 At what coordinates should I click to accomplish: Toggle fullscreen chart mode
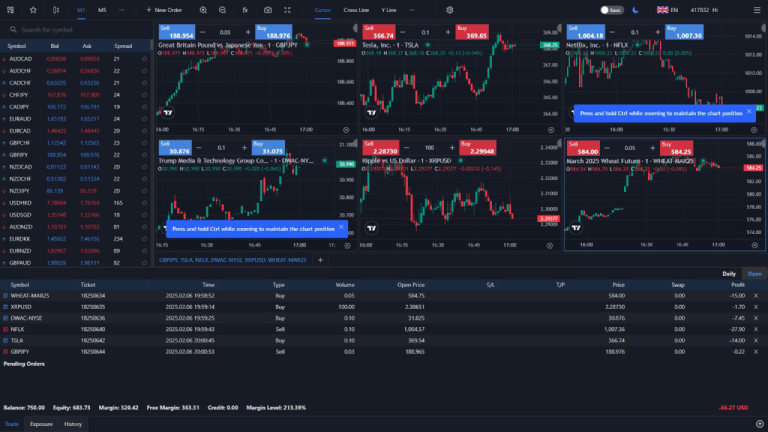[288, 10]
